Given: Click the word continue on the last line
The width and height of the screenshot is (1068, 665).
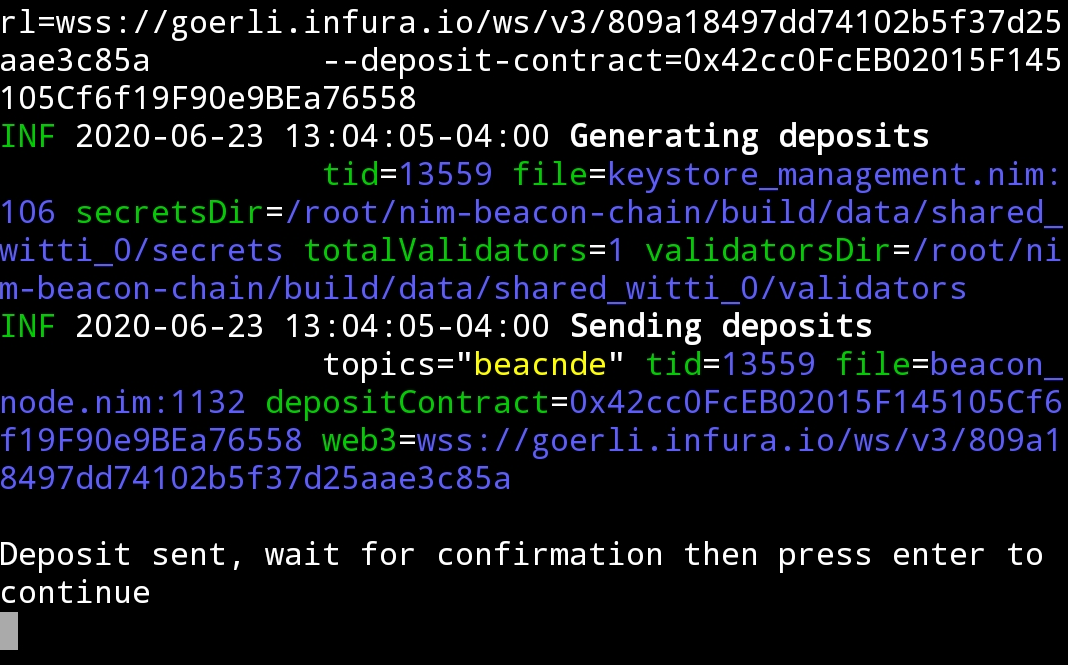Looking at the screenshot, I should (x=75, y=593).
